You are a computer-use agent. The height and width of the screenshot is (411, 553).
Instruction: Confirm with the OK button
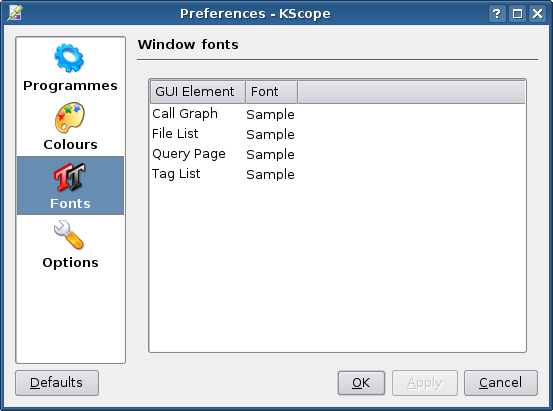361,383
